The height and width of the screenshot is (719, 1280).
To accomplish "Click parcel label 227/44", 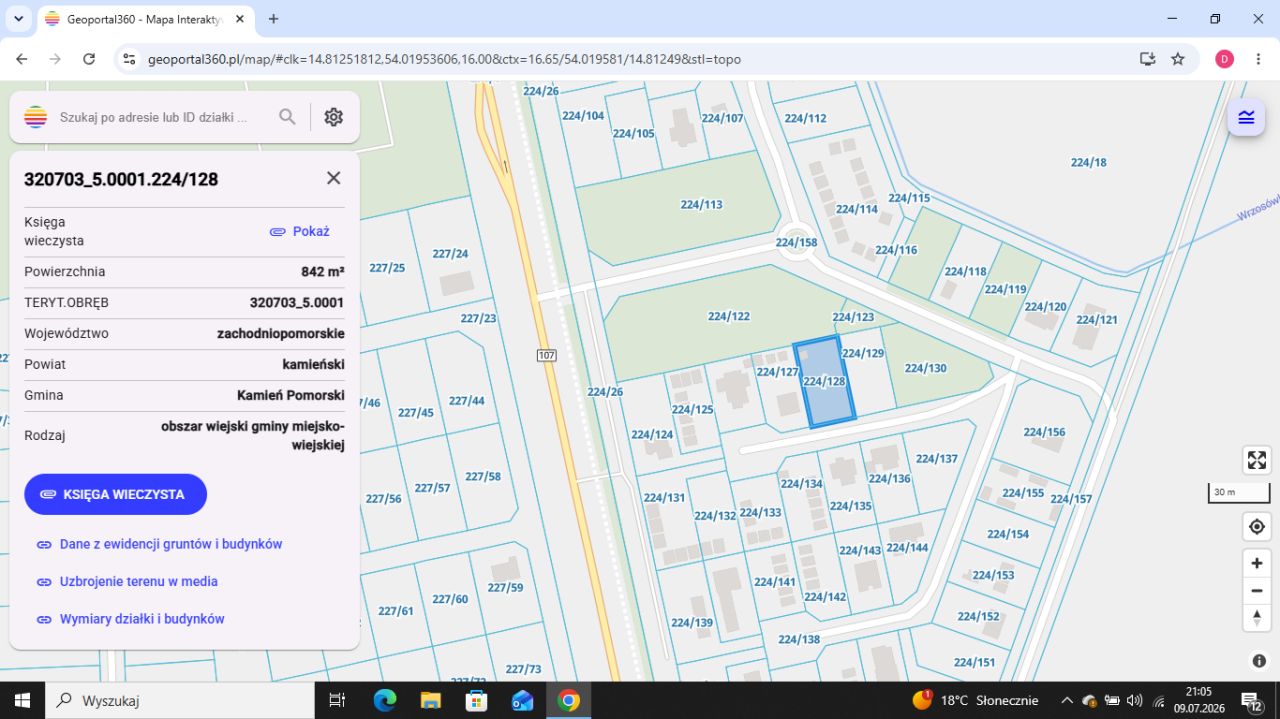I will tap(466, 400).
